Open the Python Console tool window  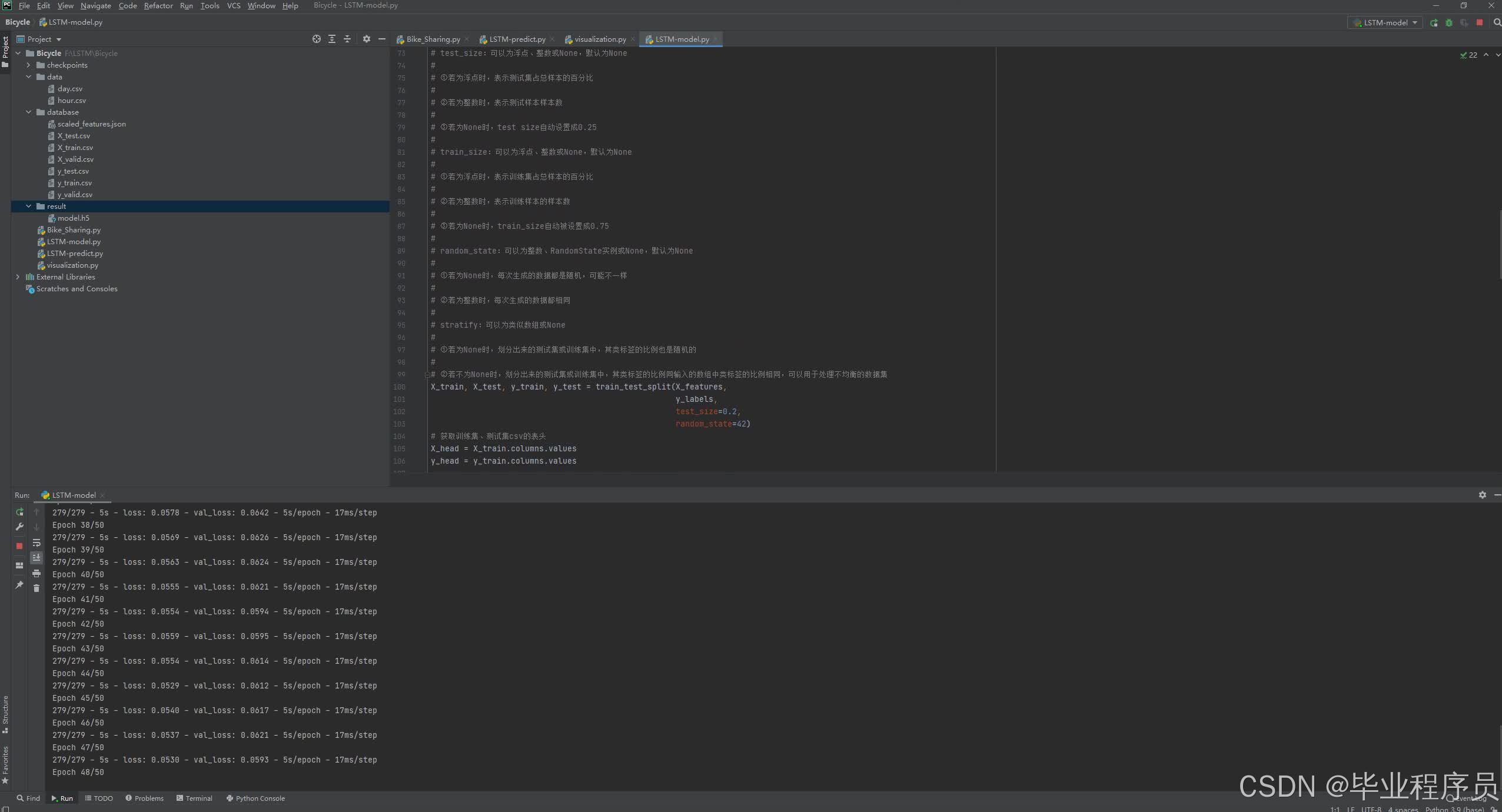(255, 798)
